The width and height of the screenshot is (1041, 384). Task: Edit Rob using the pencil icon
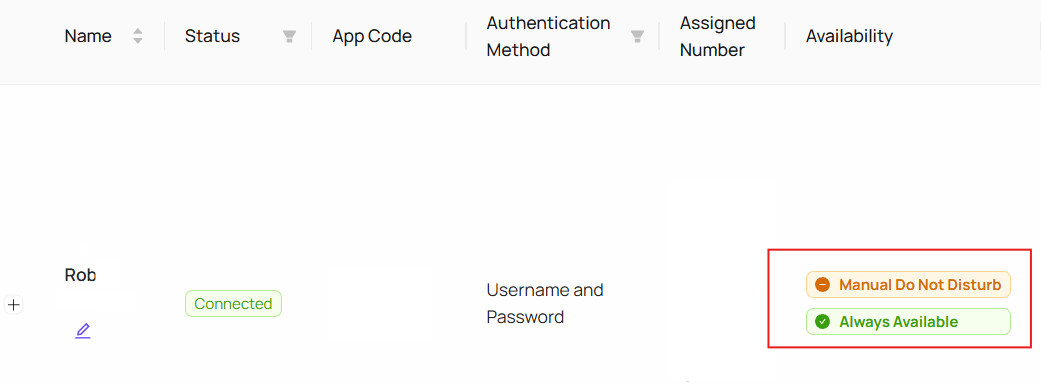click(82, 331)
